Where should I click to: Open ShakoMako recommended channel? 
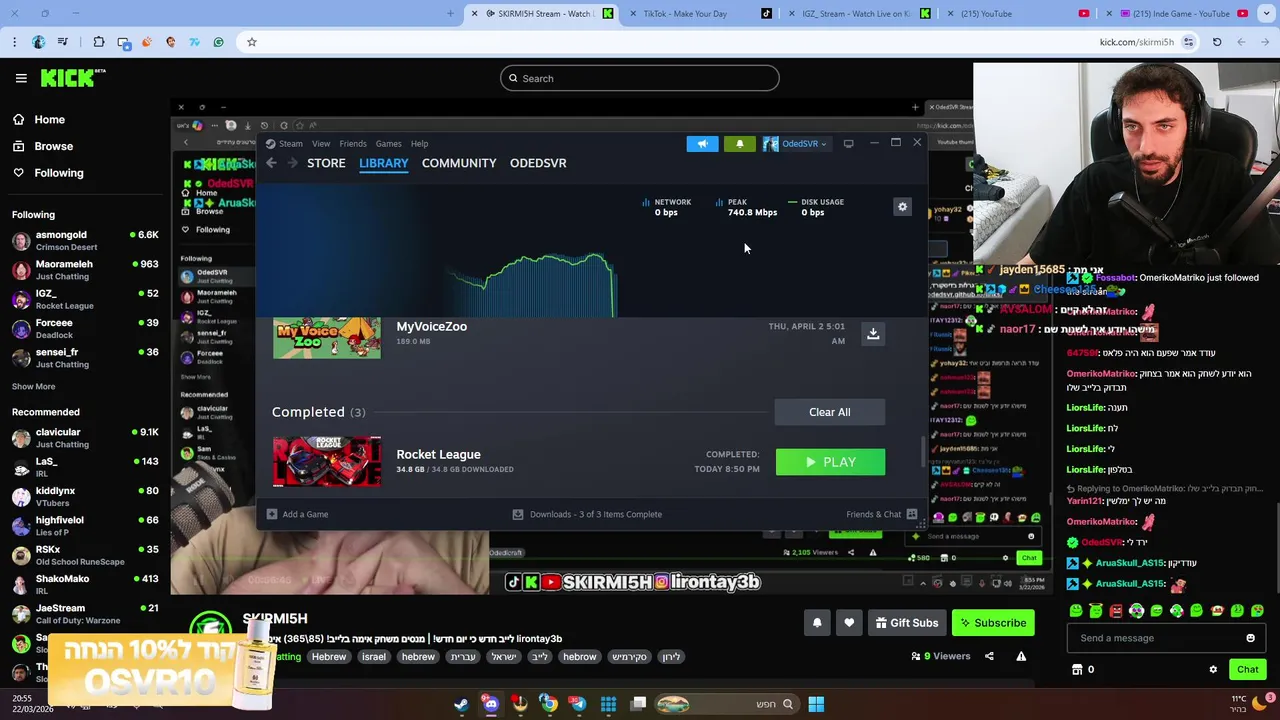click(85, 585)
